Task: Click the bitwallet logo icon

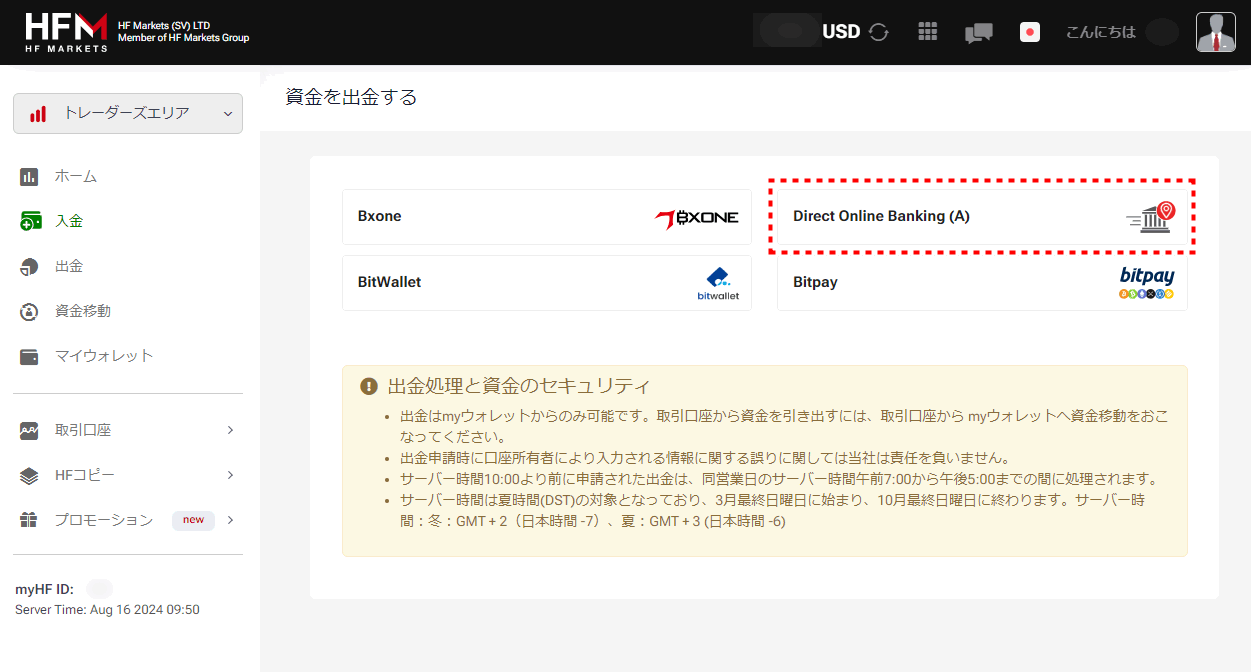Action: point(718,284)
